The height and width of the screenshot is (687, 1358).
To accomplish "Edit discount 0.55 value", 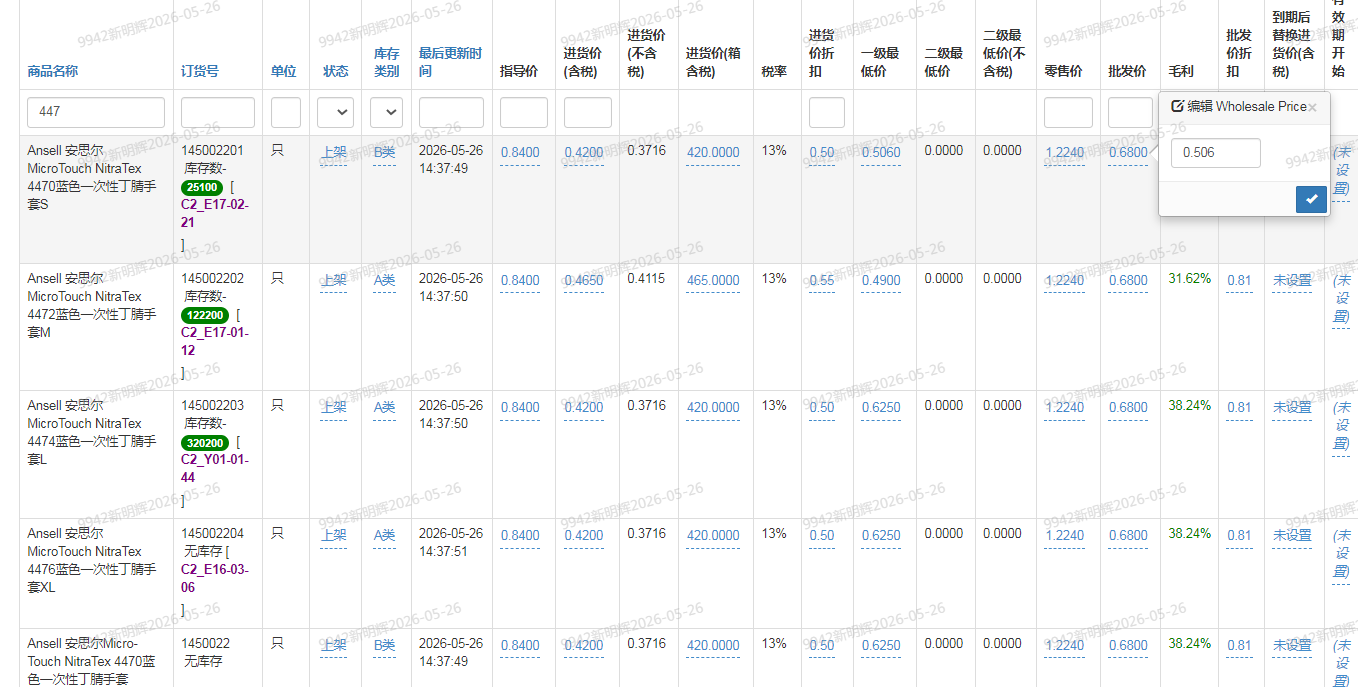I will coord(822,281).
